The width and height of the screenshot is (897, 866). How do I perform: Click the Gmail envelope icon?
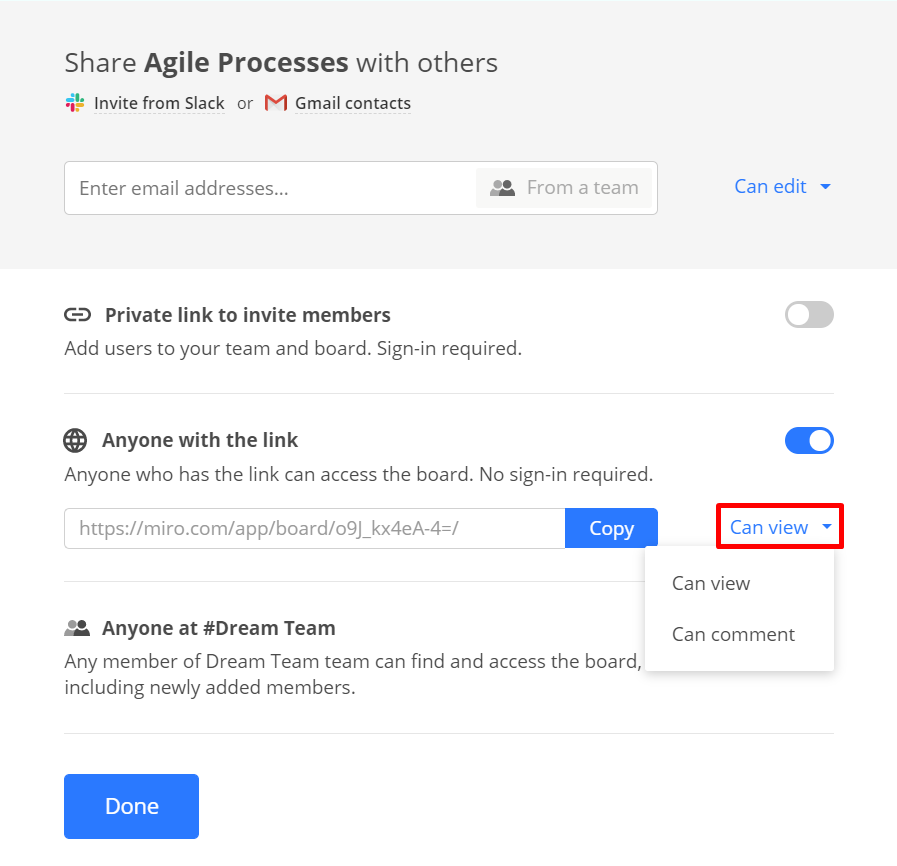[276, 103]
